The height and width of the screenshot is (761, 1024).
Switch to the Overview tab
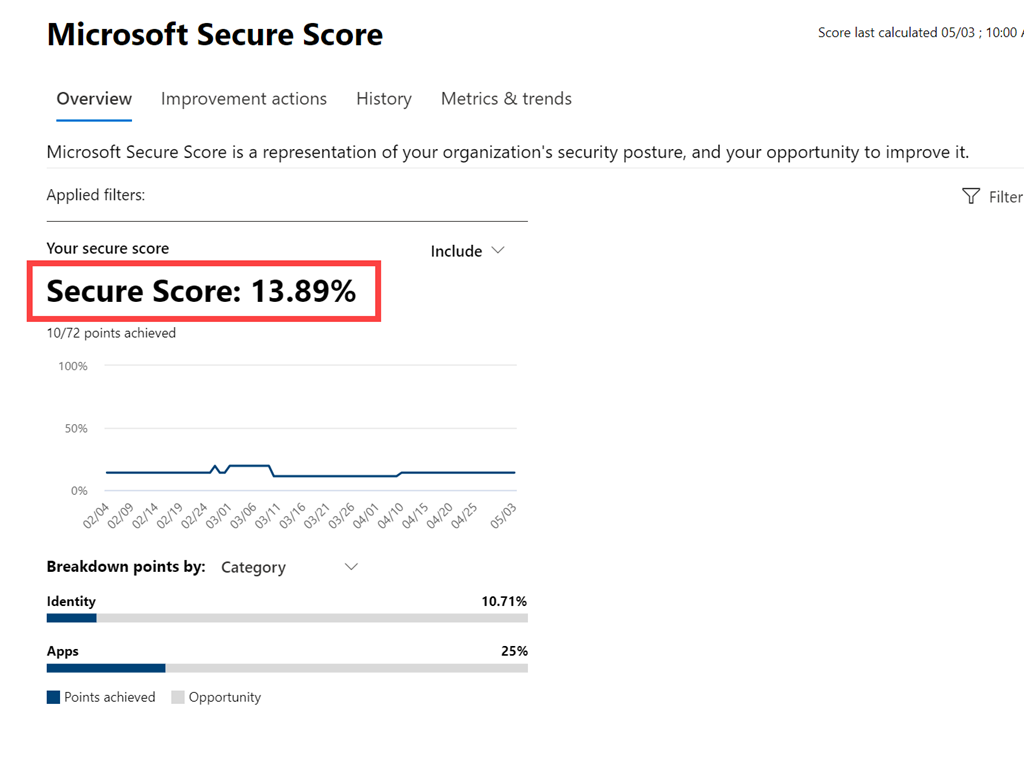(x=94, y=99)
